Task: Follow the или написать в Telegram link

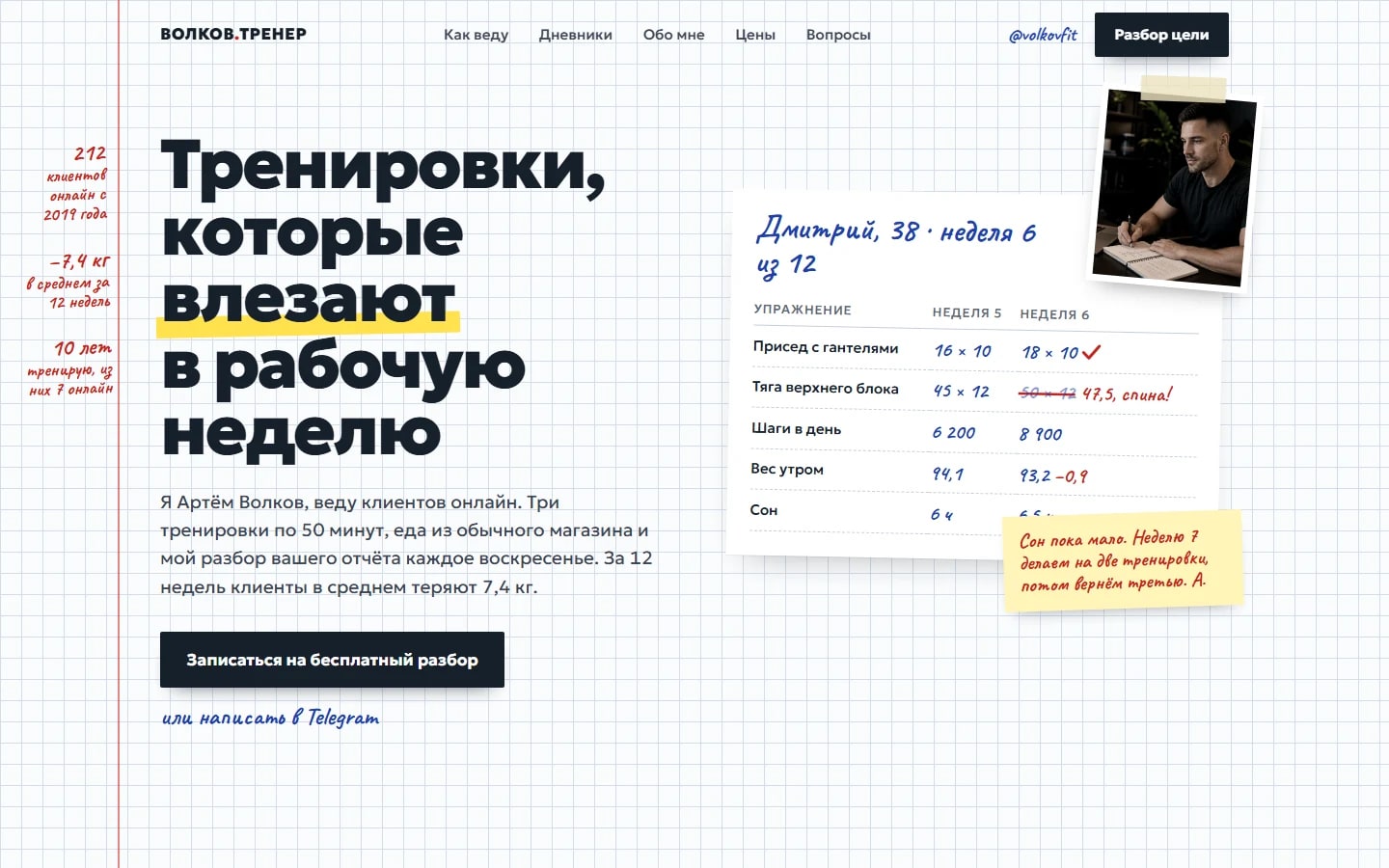Action: tap(270, 718)
